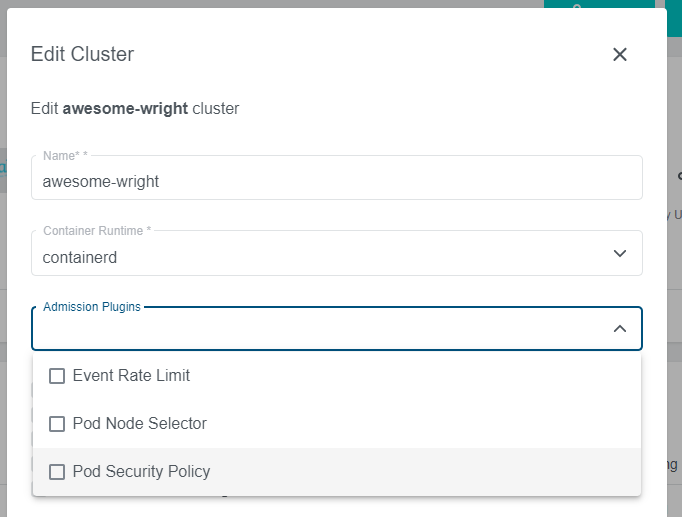Click the Admission Plugins floating label
Screen dimensions: 682x517
91,306
